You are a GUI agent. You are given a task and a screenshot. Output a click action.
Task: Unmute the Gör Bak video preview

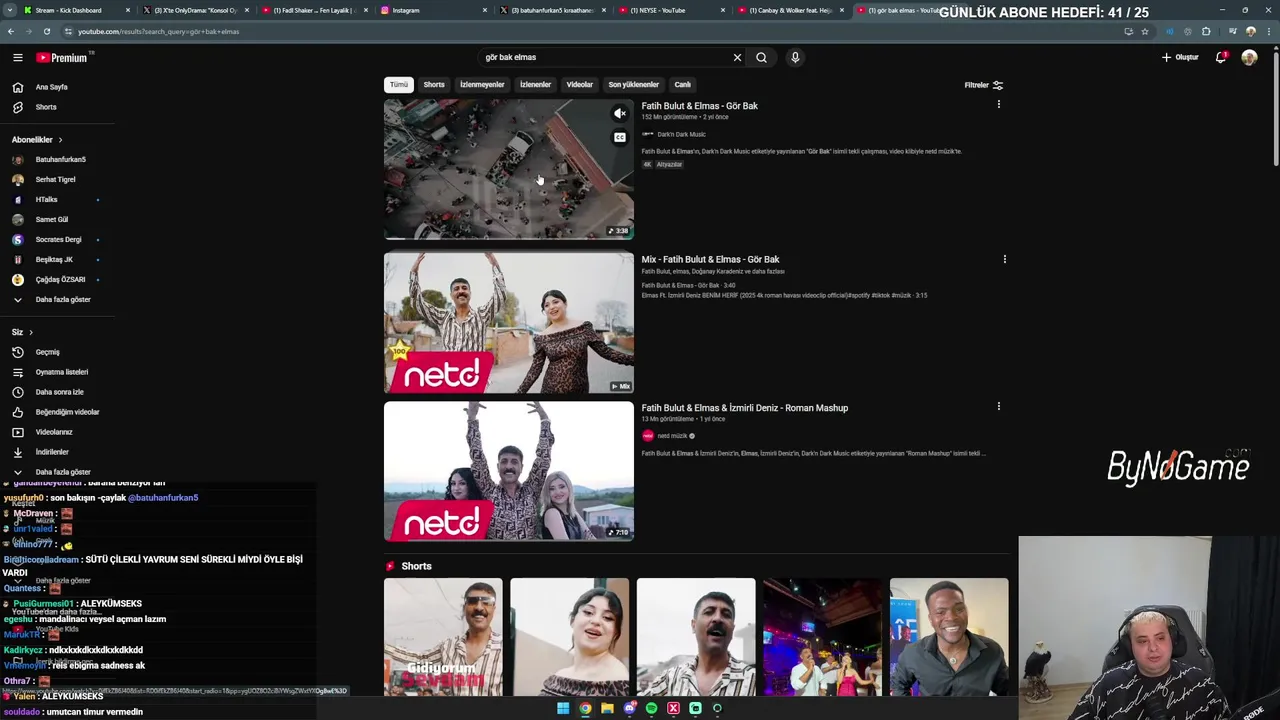tap(620, 114)
